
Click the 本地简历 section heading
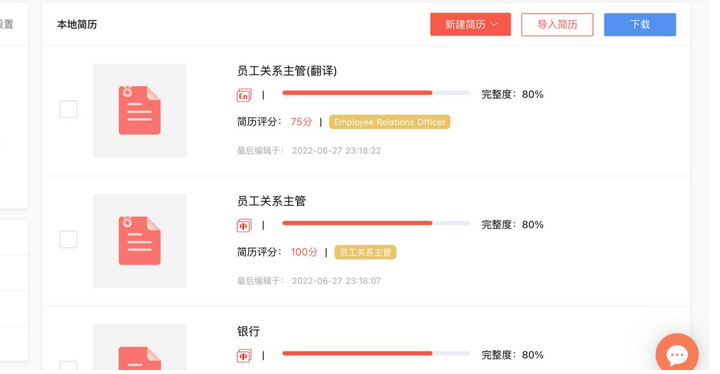pyautogui.click(x=77, y=24)
